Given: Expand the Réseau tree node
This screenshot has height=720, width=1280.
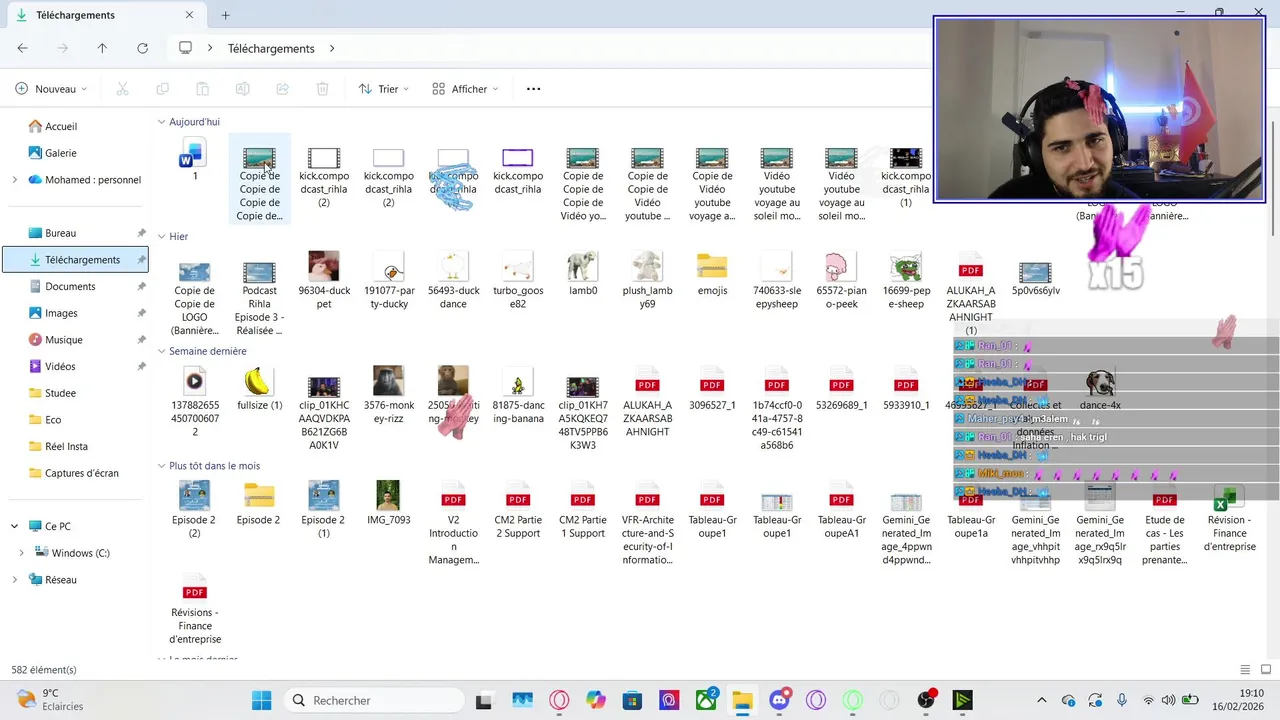Looking at the screenshot, I should tap(14, 580).
